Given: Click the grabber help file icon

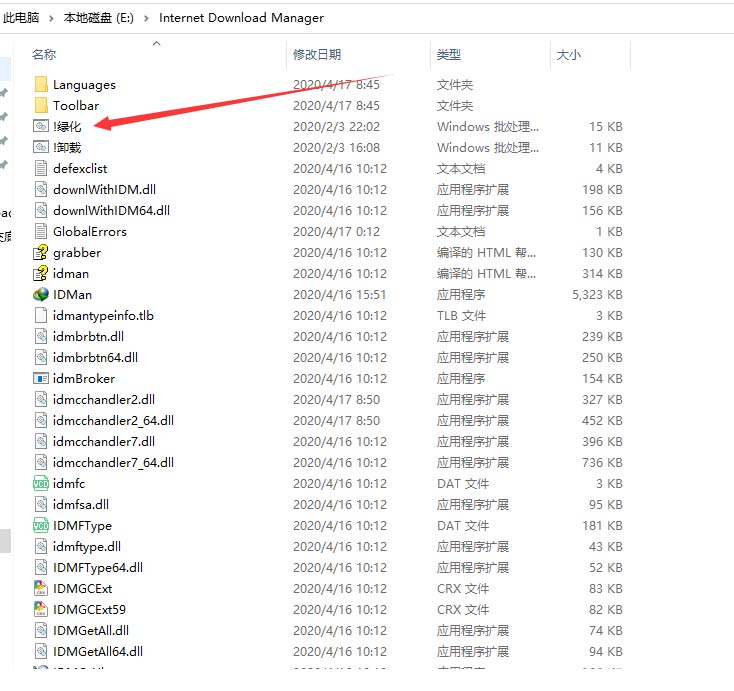Looking at the screenshot, I should click(x=41, y=252).
